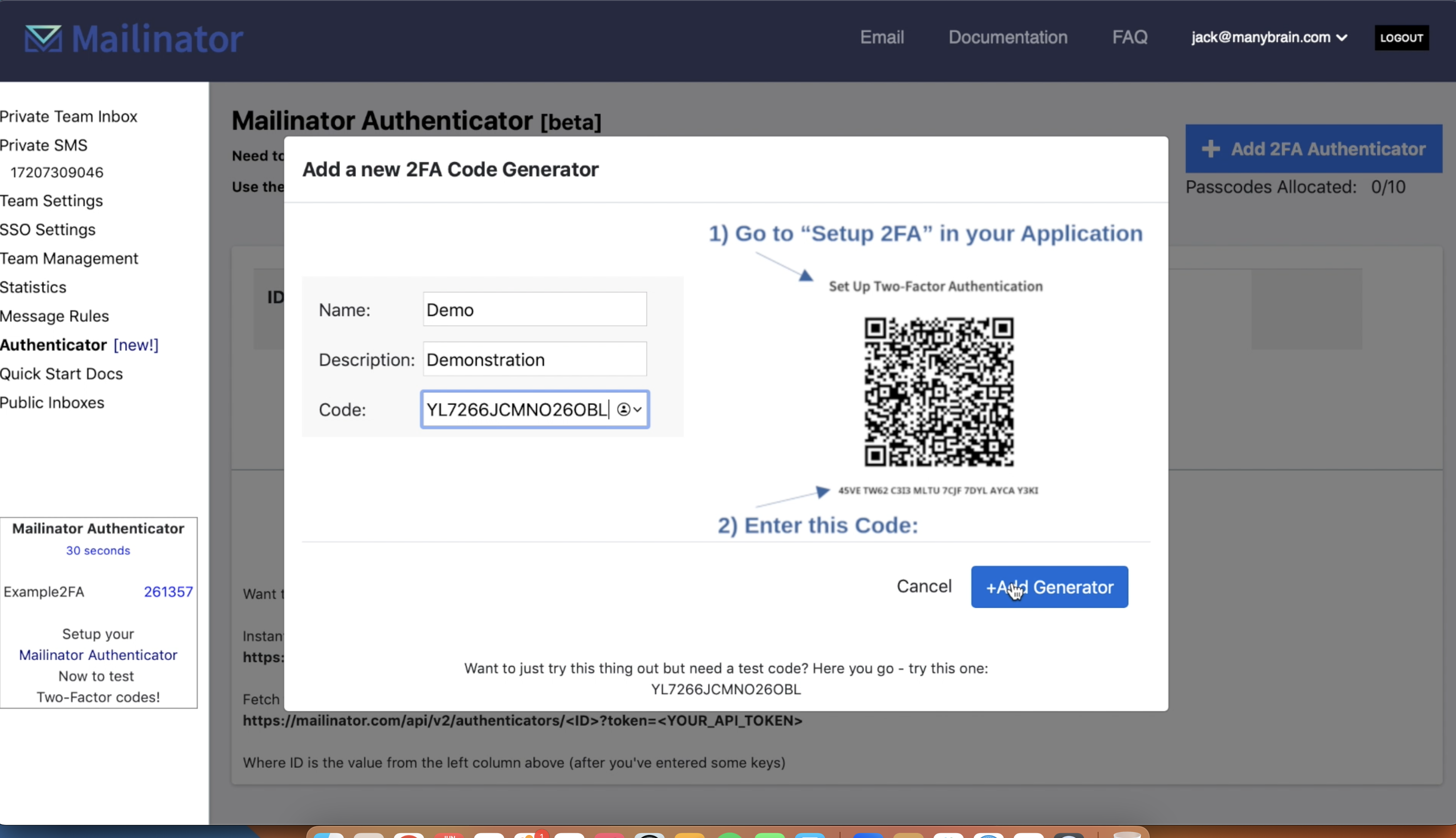Expand the jack@manybrain.com account dropdown
The height and width of the screenshot is (838, 1456).
coord(1269,37)
